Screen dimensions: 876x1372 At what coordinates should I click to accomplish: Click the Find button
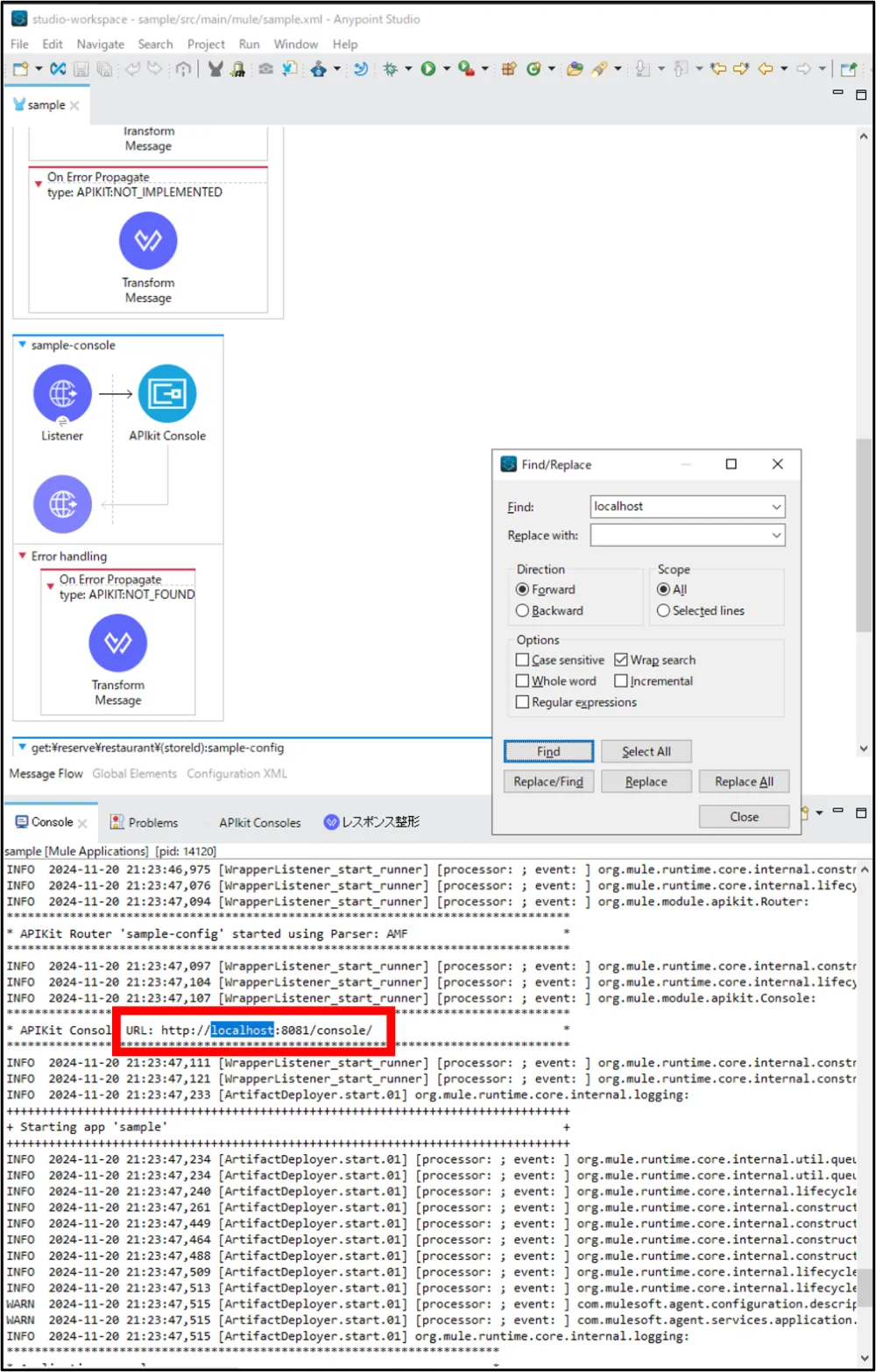548,751
